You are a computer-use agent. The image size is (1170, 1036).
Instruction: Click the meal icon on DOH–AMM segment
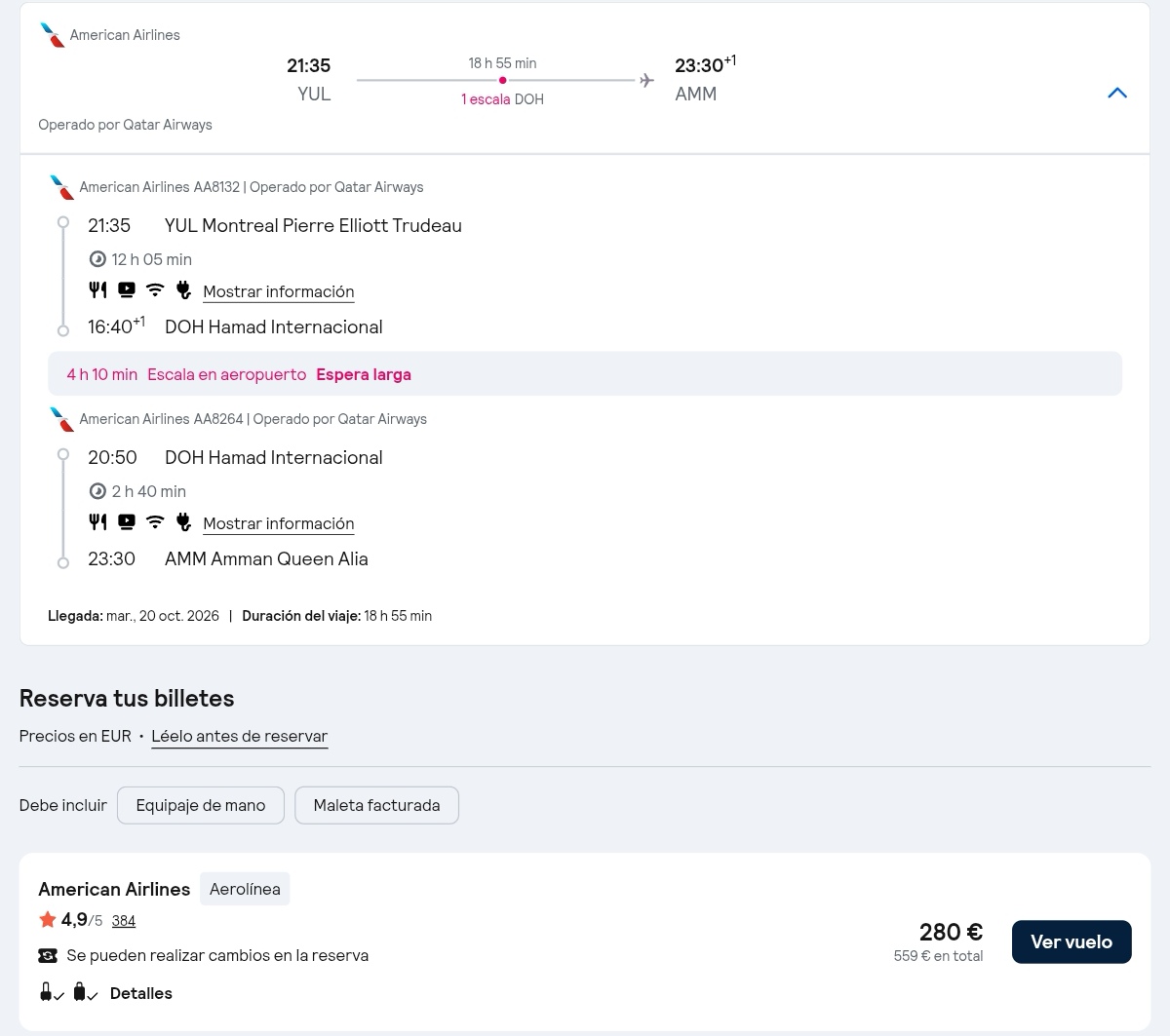point(97,521)
